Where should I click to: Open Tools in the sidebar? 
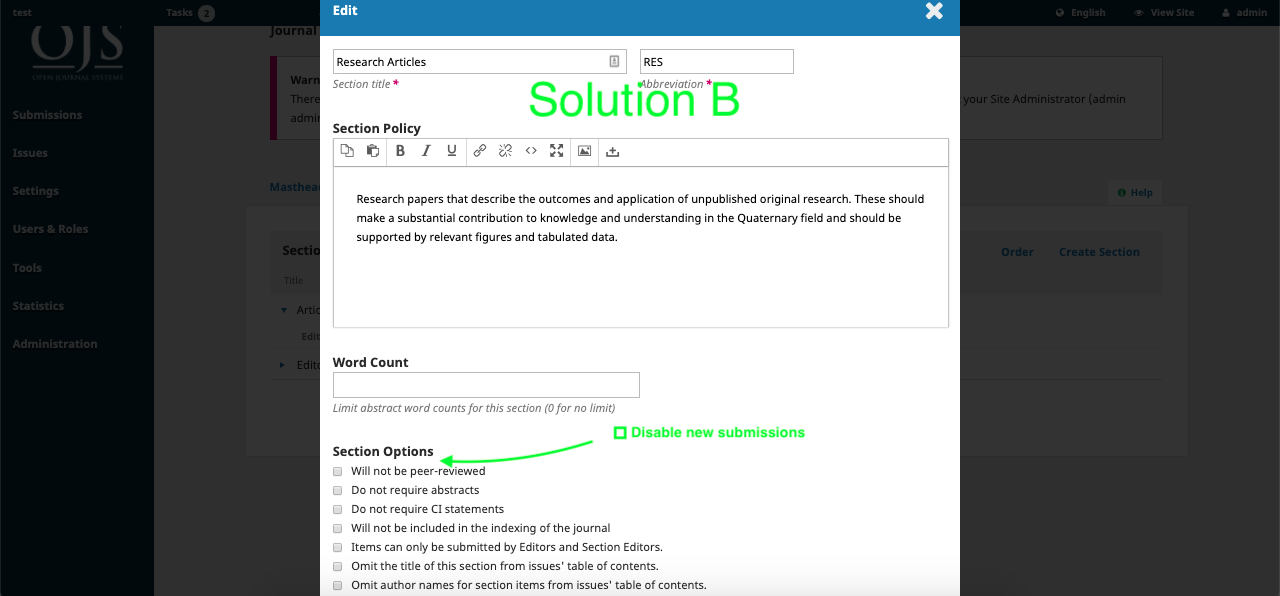[27, 268]
